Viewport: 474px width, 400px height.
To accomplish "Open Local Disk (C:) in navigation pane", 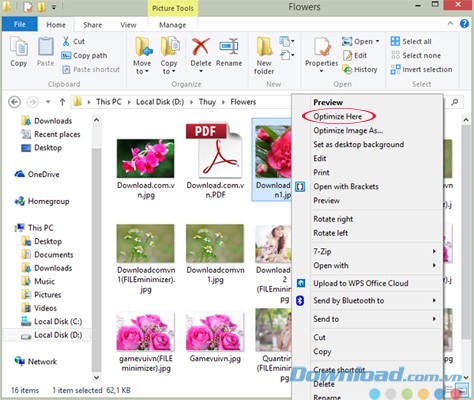I will click(x=51, y=321).
